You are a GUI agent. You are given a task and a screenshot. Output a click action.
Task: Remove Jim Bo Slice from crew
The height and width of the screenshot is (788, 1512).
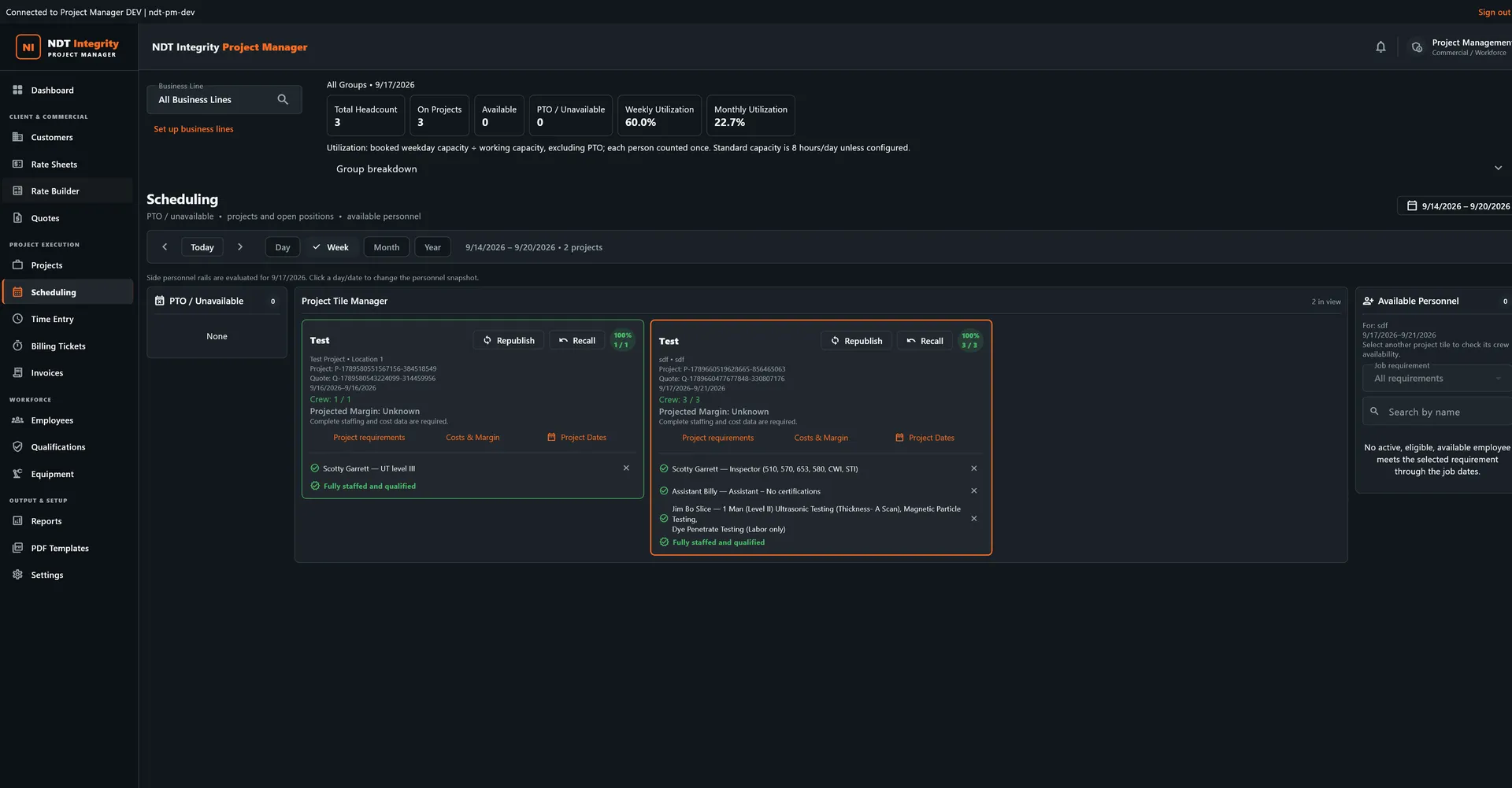(x=974, y=519)
